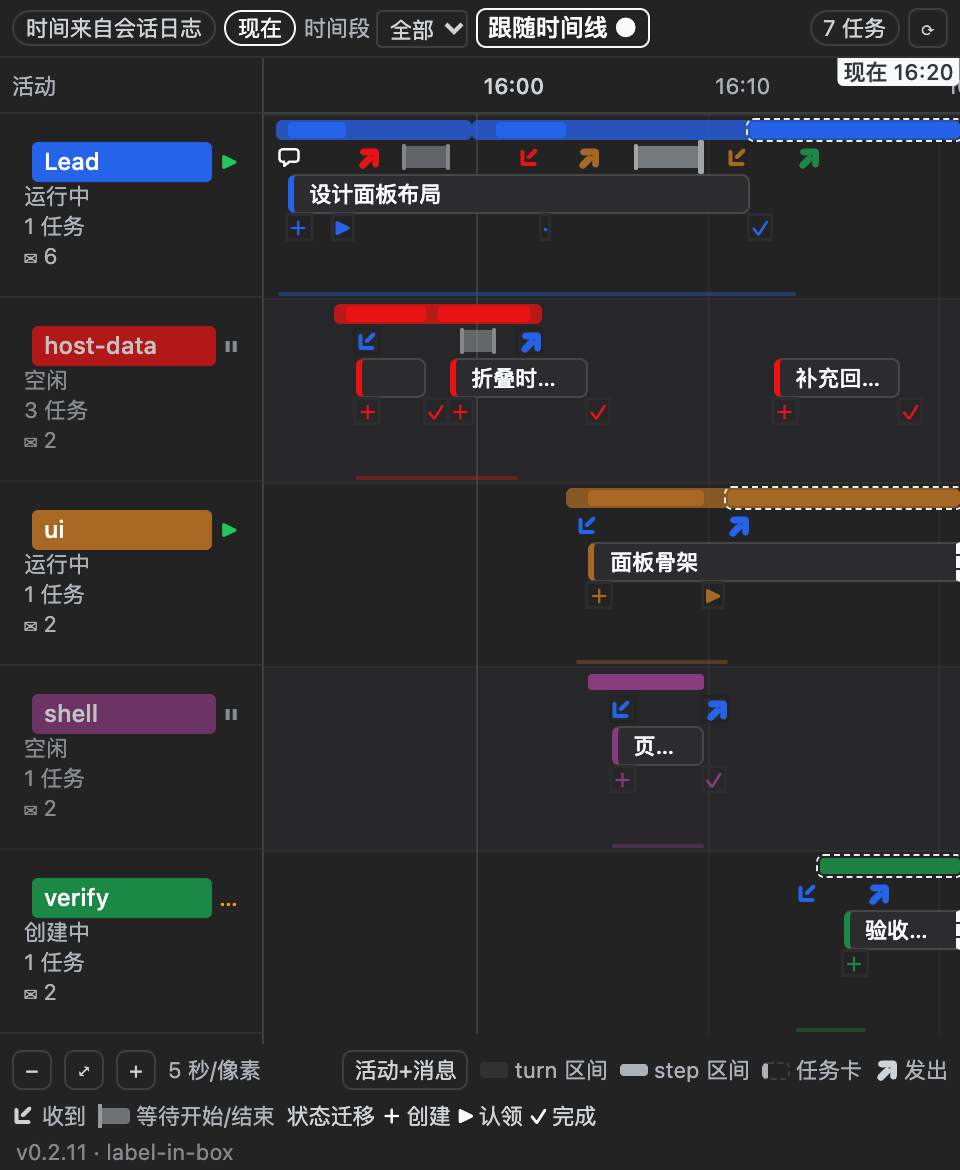Click the 16:00 time marker
The width and height of the screenshot is (960, 1170).
[513, 87]
